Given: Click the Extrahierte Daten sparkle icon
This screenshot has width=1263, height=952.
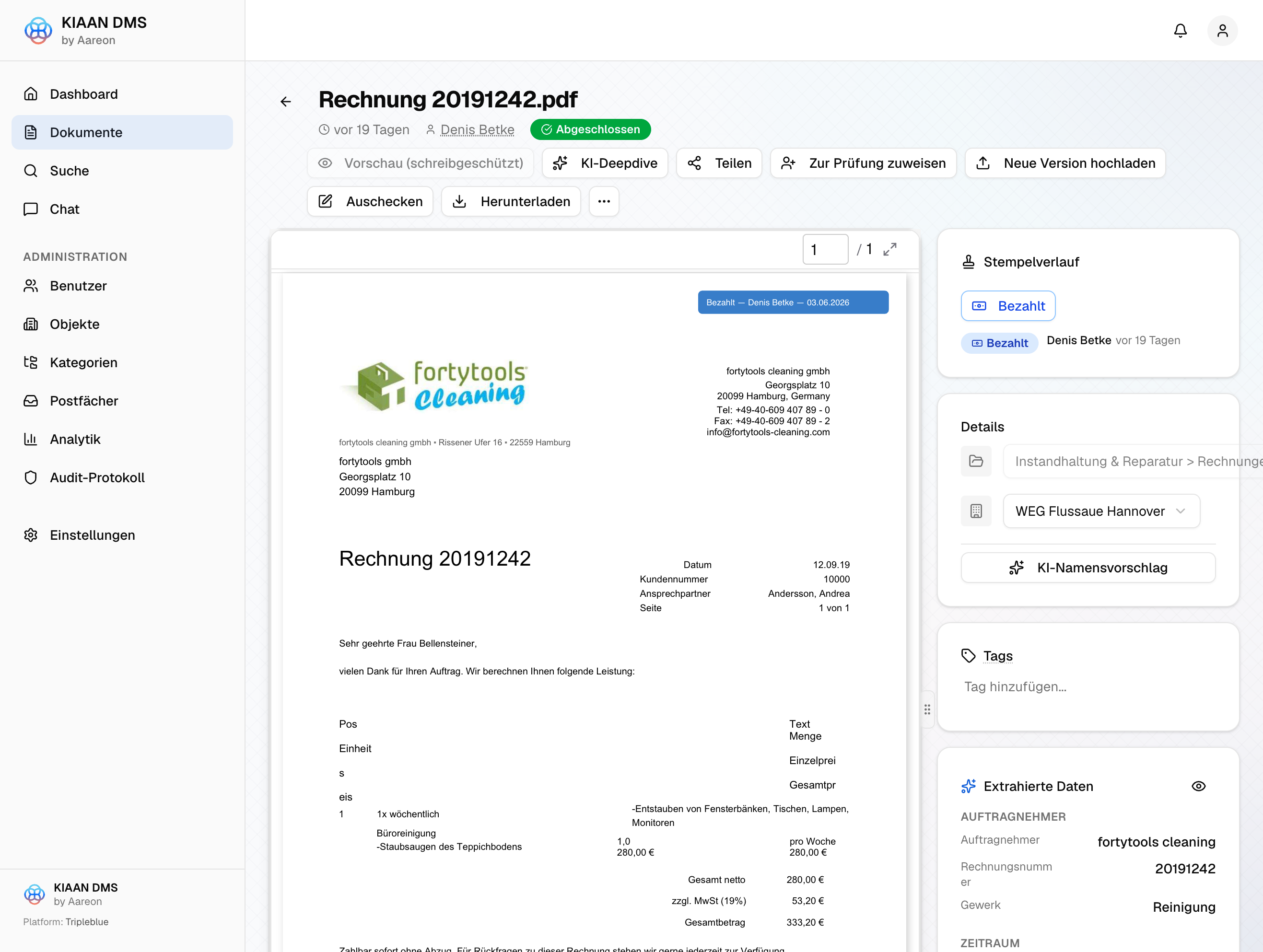Looking at the screenshot, I should pos(969,786).
